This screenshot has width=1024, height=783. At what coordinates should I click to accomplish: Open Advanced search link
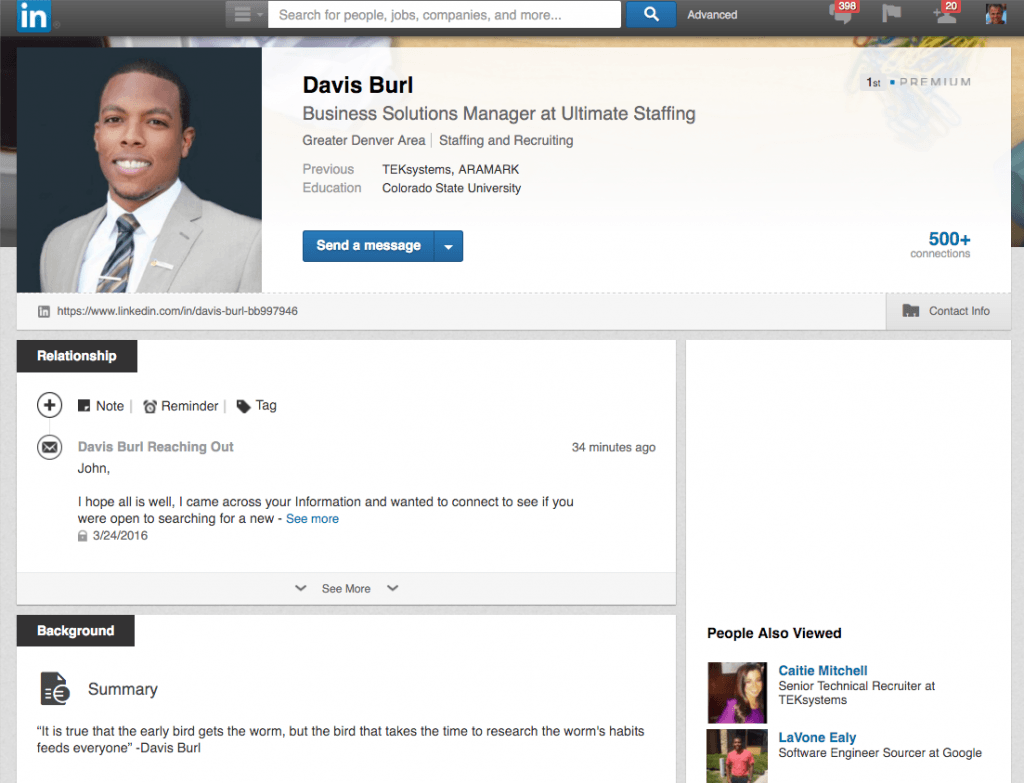click(x=712, y=15)
